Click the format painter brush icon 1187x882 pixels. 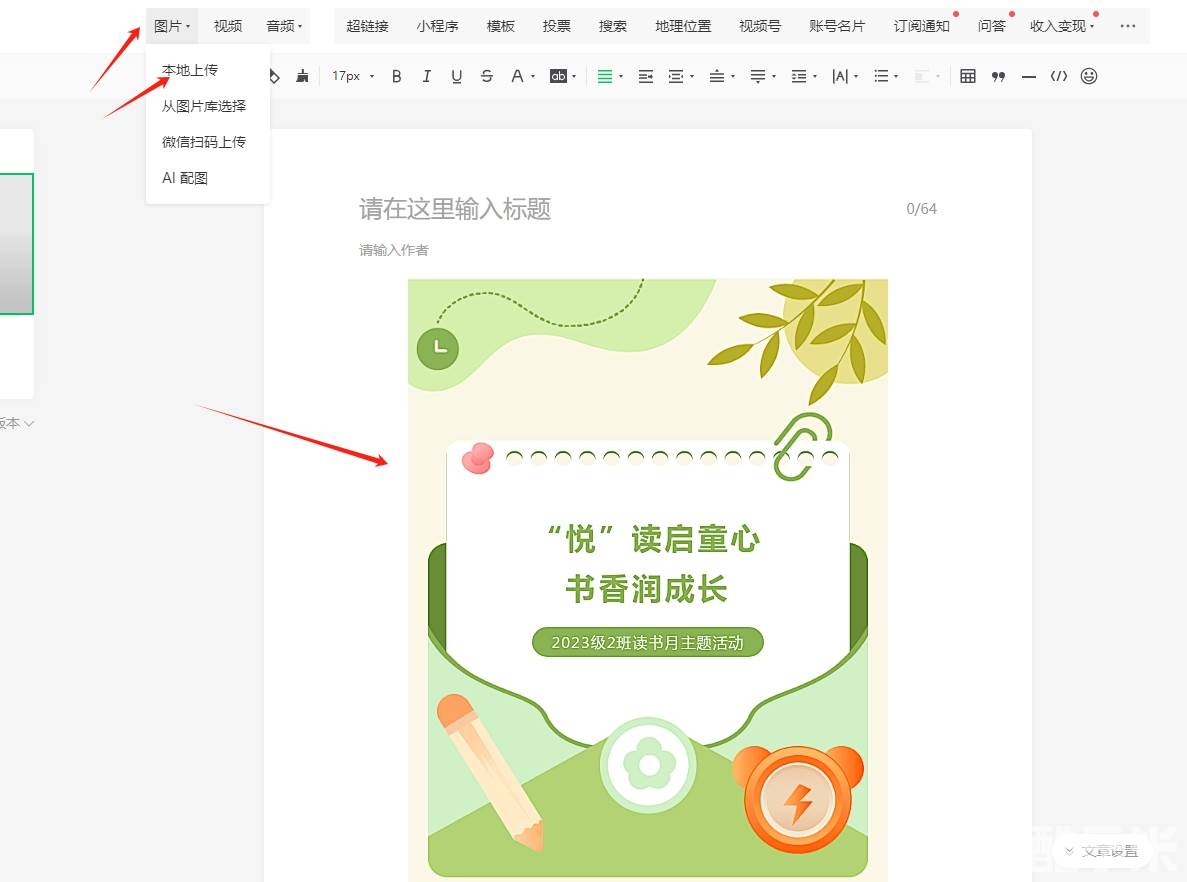point(302,76)
